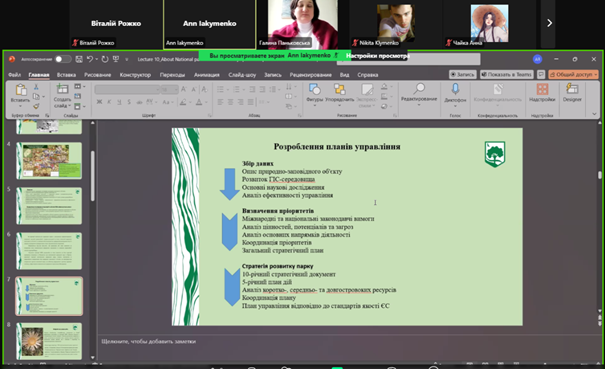The width and height of the screenshot is (605, 369).
Task: Click the Общий доступ share button
Action: (x=573, y=74)
